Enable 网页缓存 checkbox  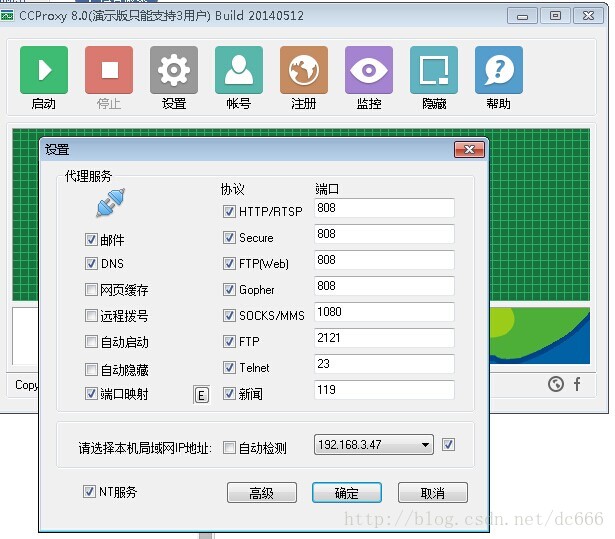pos(91,290)
